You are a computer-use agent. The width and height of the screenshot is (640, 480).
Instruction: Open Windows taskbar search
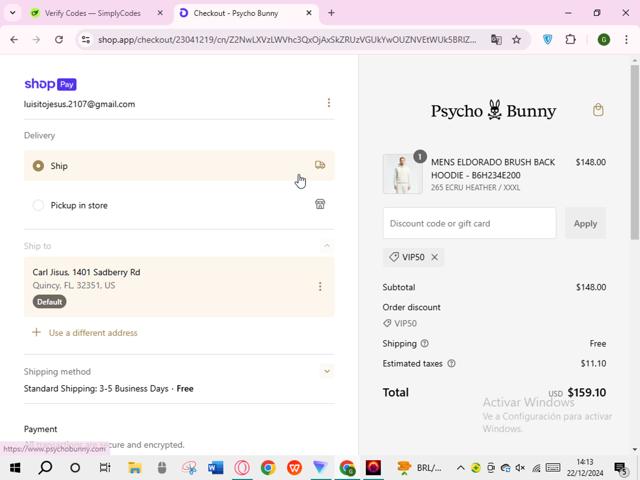tap(45, 468)
